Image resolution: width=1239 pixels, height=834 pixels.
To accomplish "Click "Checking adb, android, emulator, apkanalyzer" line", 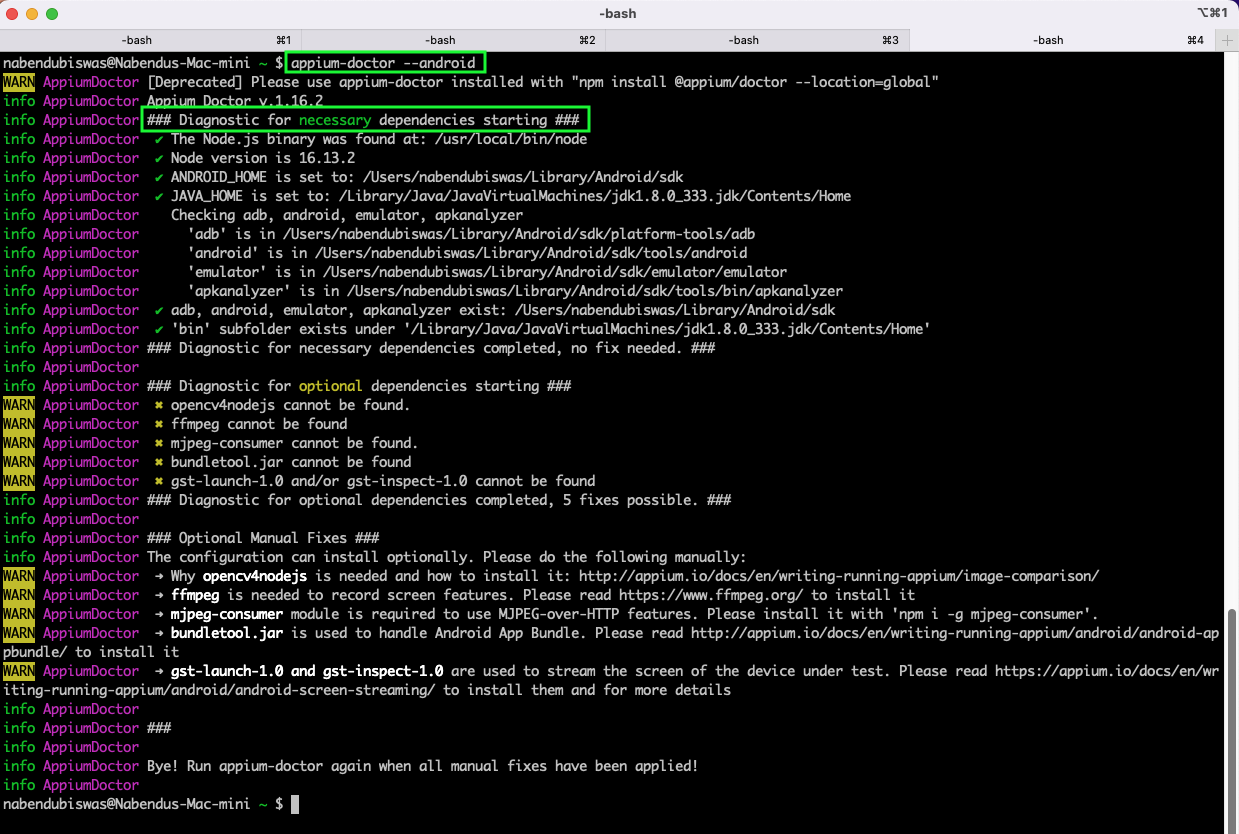I will pyautogui.click(x=347, y=215).
